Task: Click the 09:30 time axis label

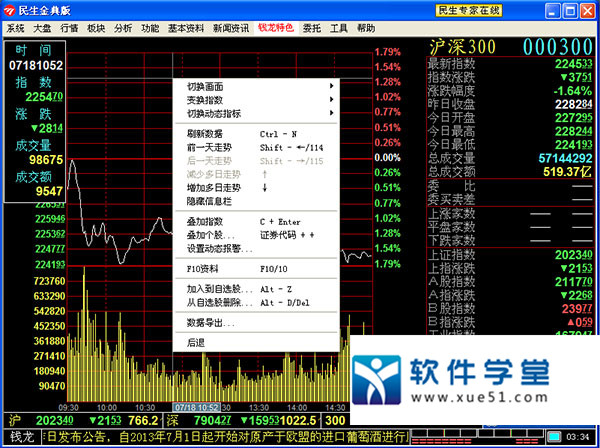Action: point(68,407)
